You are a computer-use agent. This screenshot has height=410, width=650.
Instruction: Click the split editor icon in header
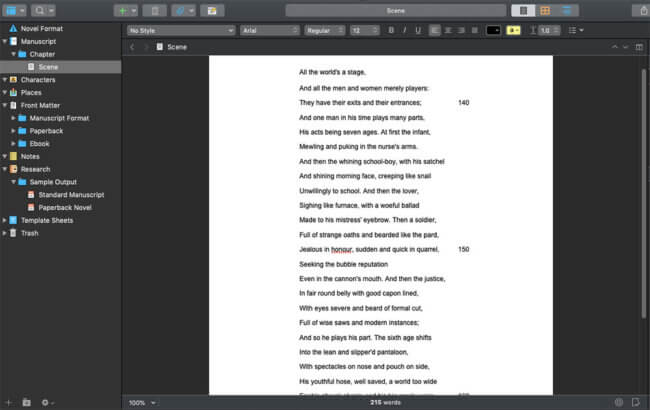(x=639, y=47)
